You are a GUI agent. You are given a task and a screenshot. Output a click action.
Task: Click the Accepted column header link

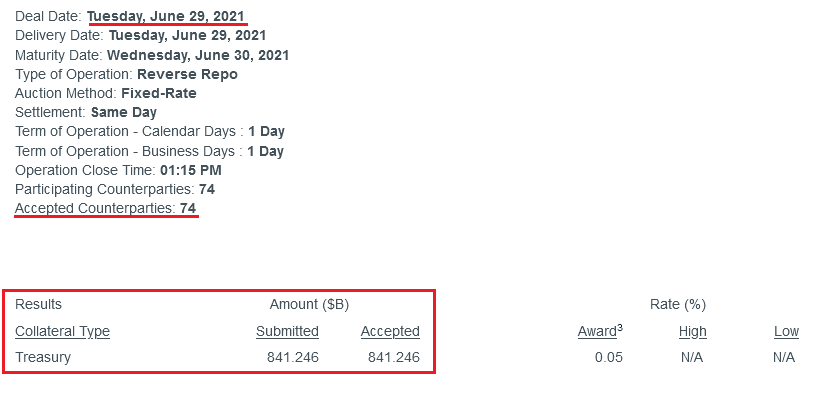pos(390,332)
